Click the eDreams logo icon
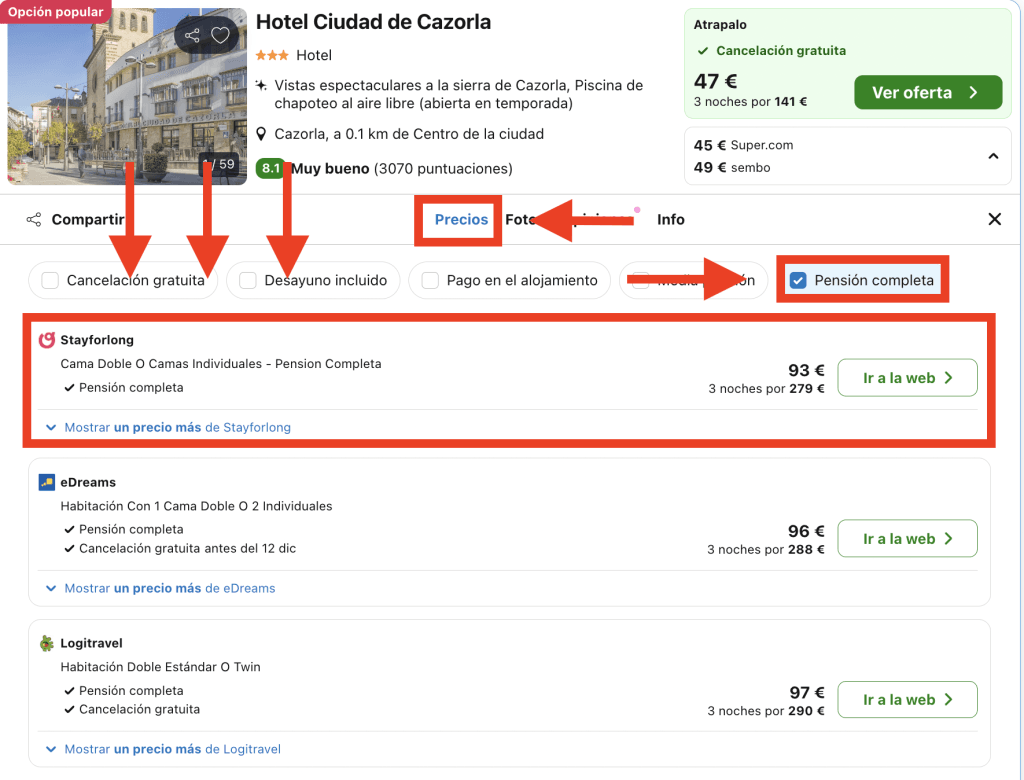Image resolution: width=1024 pixels, height=780 pixels. 46,482
